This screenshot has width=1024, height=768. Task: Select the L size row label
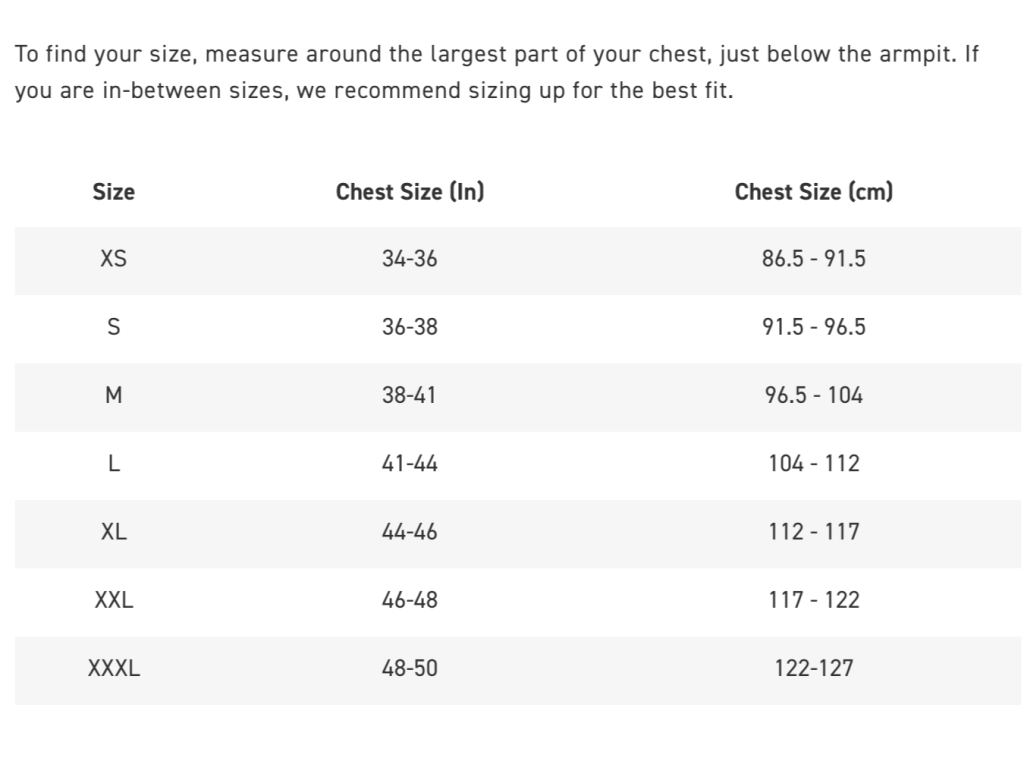(x=114, y=463)
